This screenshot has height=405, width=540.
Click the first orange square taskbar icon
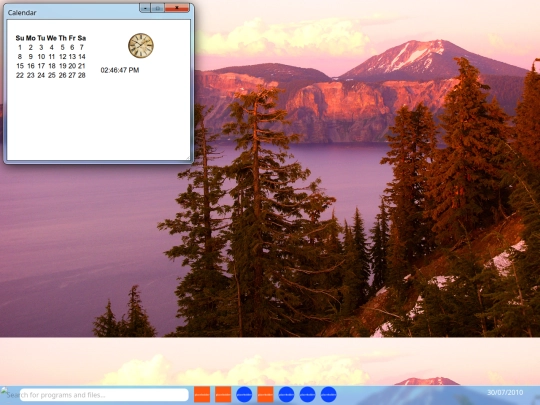(x=202, y=394)
